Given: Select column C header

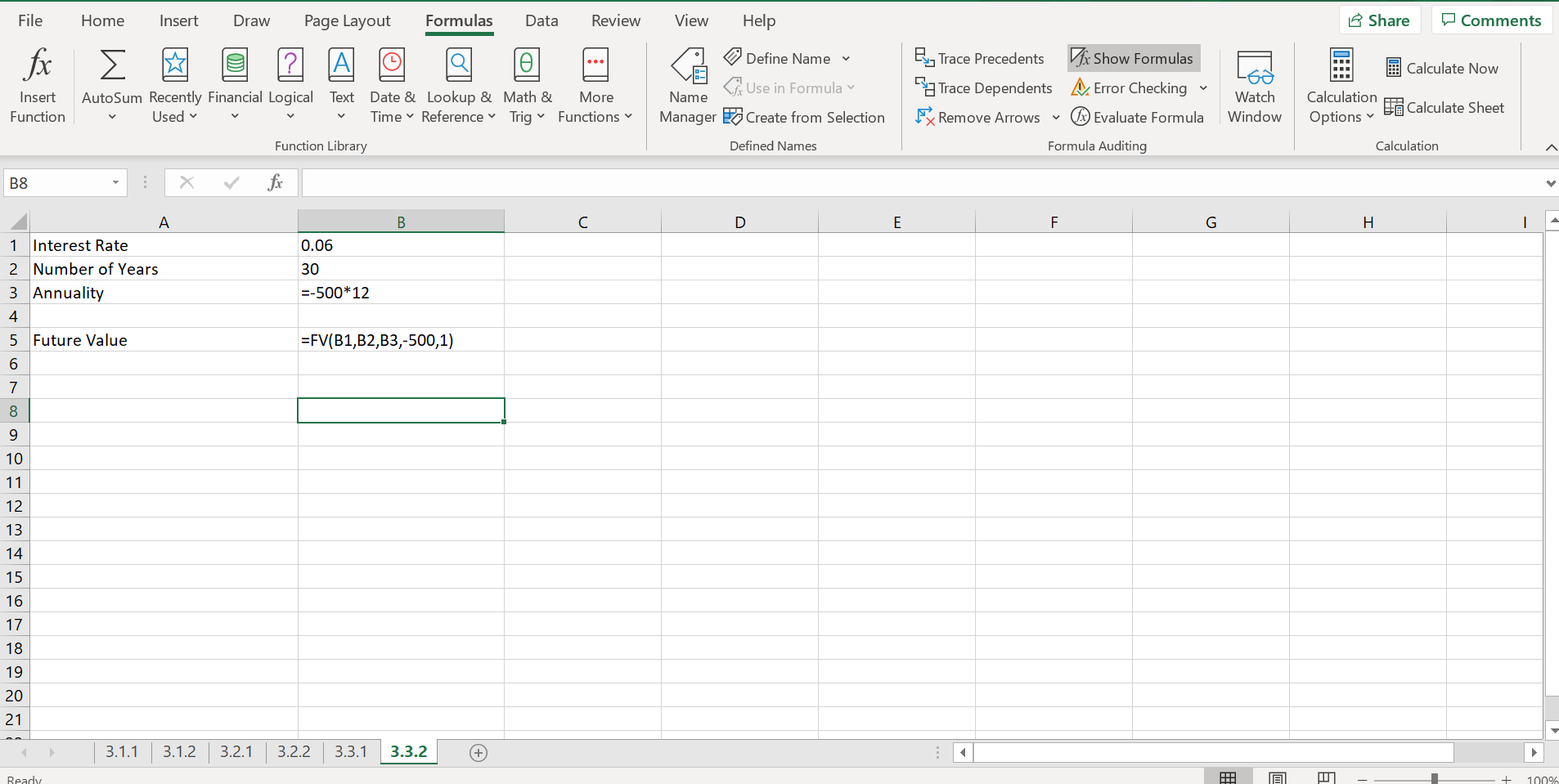Looking at the screenshot, I should [582, 222].
